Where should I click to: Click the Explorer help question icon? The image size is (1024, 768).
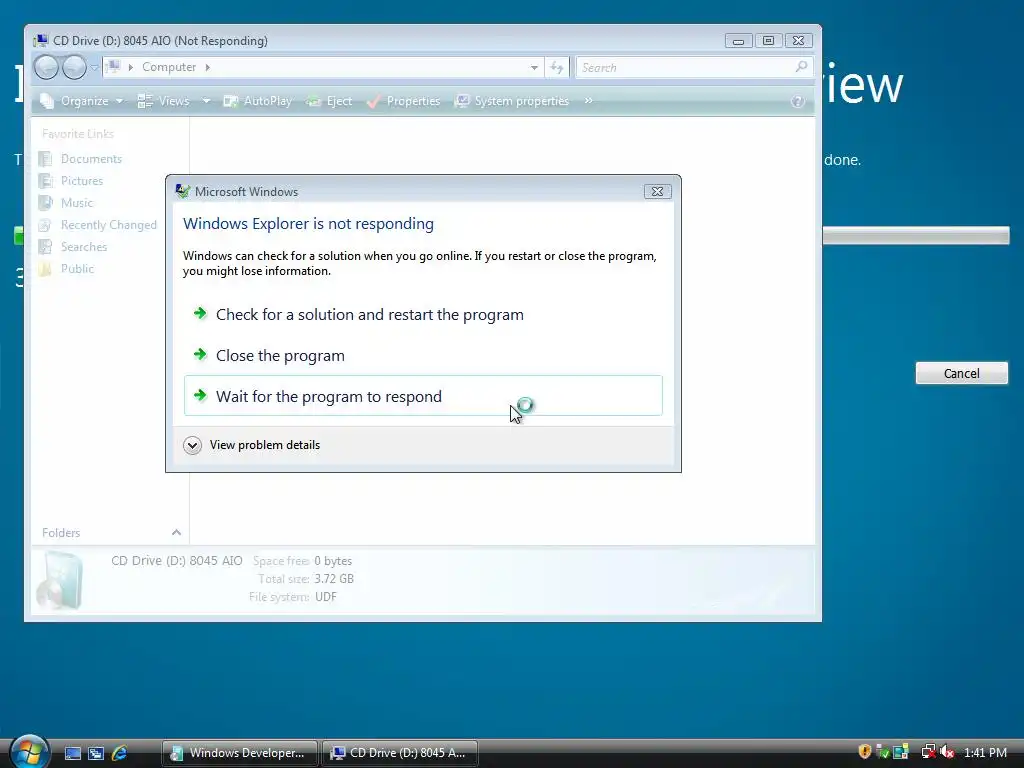tap(797, 101)
